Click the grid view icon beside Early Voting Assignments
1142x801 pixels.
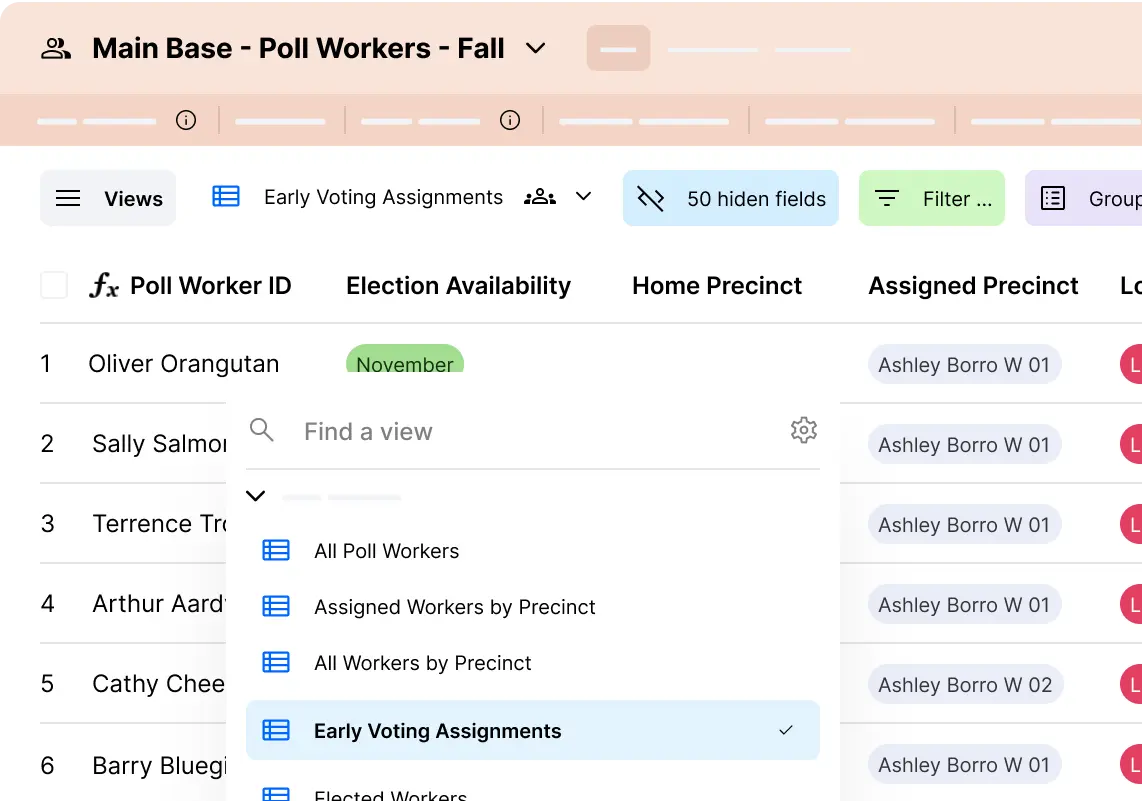226,196
